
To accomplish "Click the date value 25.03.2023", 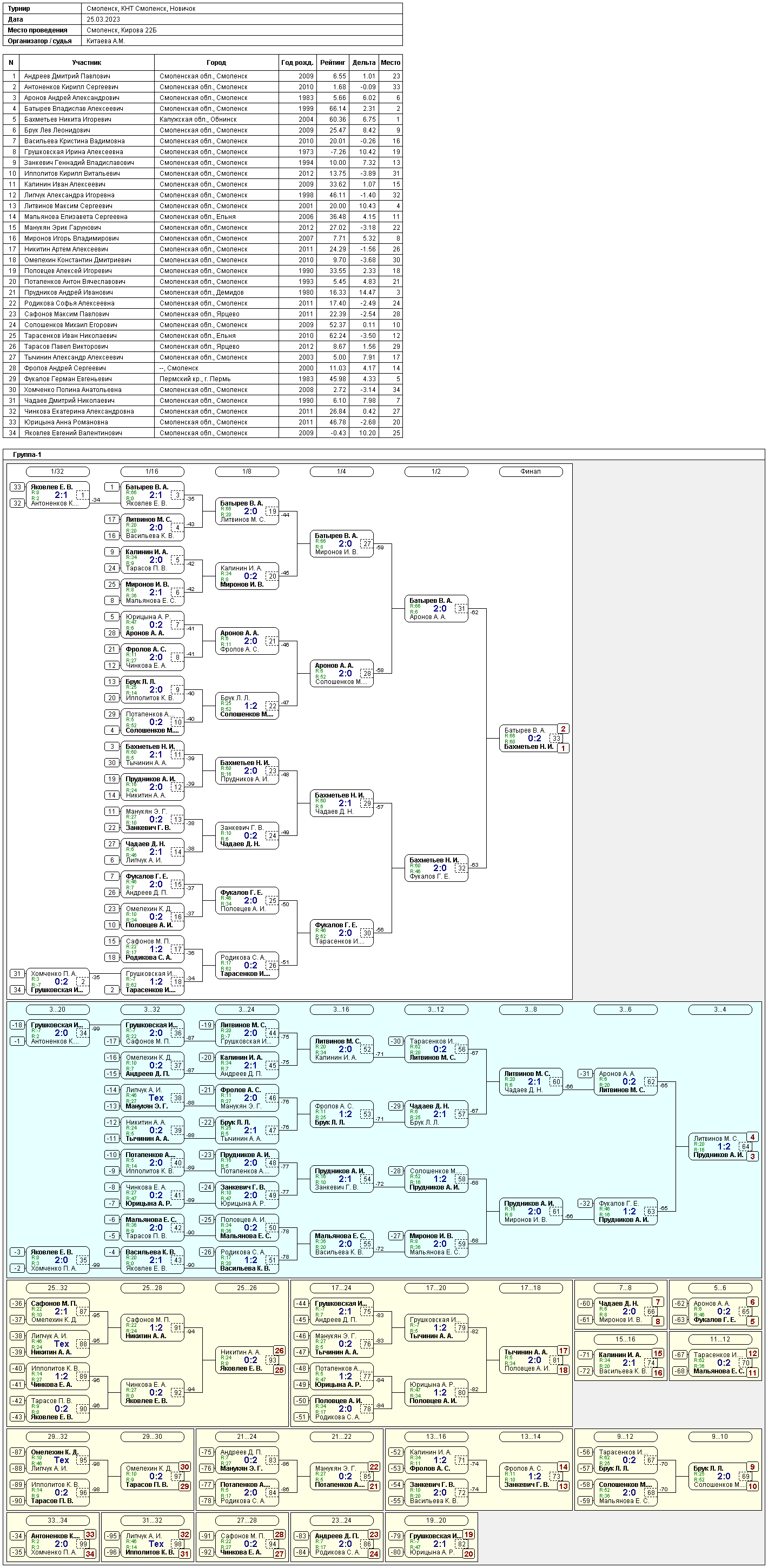I will [103, 19].
